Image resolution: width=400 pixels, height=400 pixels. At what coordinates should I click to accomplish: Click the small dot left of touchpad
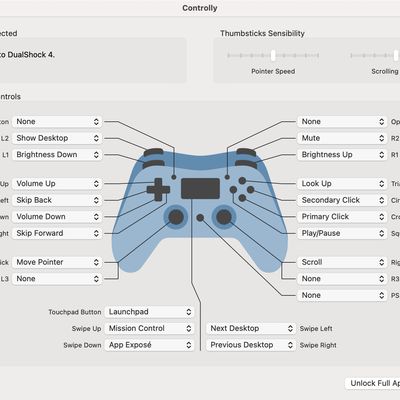[x=173, y=177]
